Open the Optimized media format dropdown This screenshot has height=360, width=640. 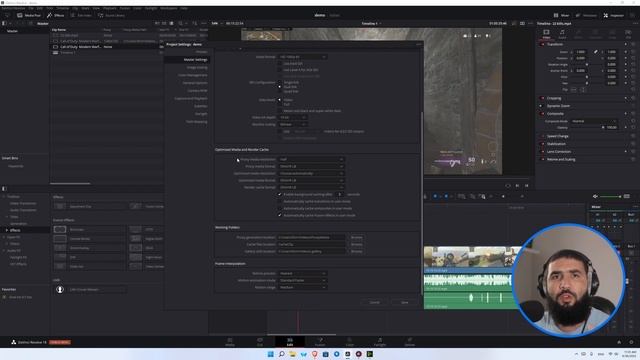[x=311, y=180]
